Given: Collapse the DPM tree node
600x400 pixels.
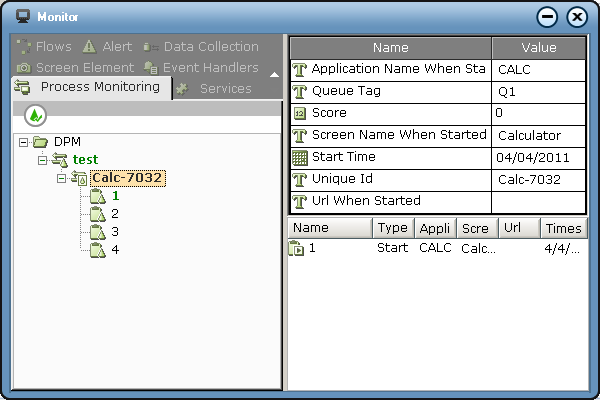Looking at the screenshot, I should pos(23,142).
